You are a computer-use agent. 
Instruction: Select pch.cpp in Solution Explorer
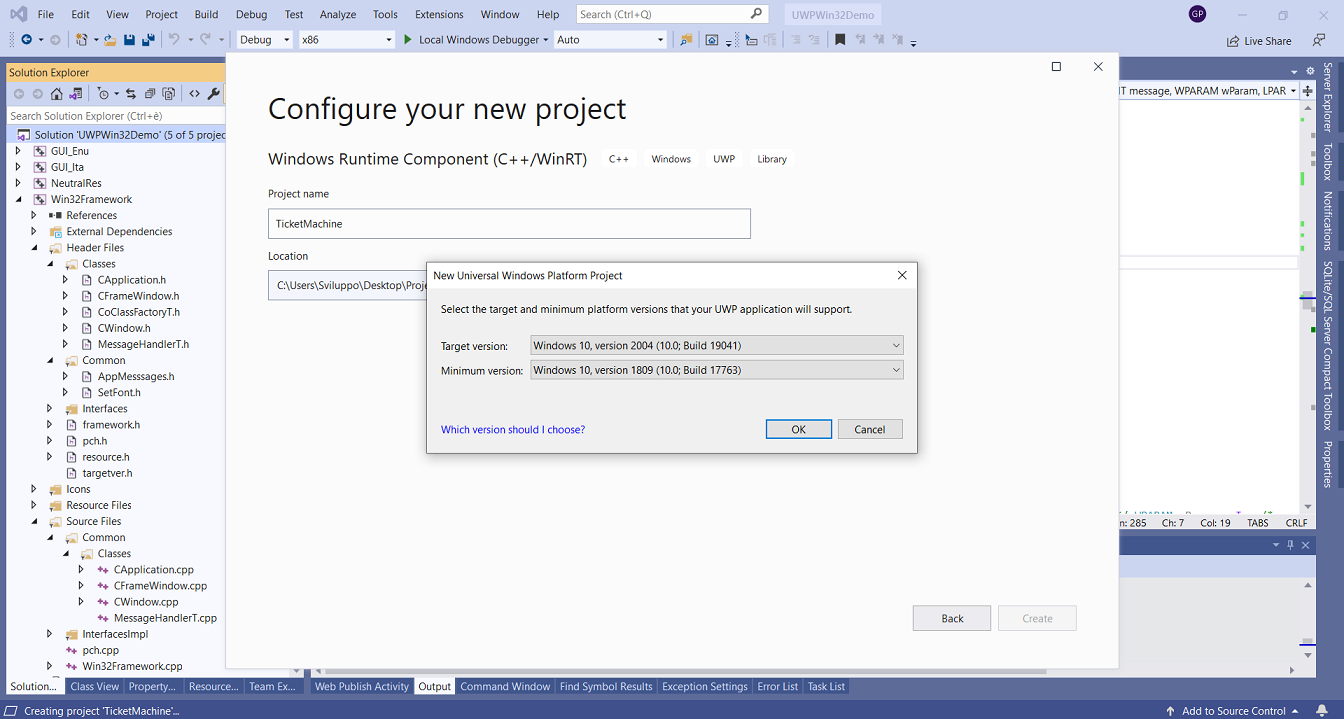(100, 650)
